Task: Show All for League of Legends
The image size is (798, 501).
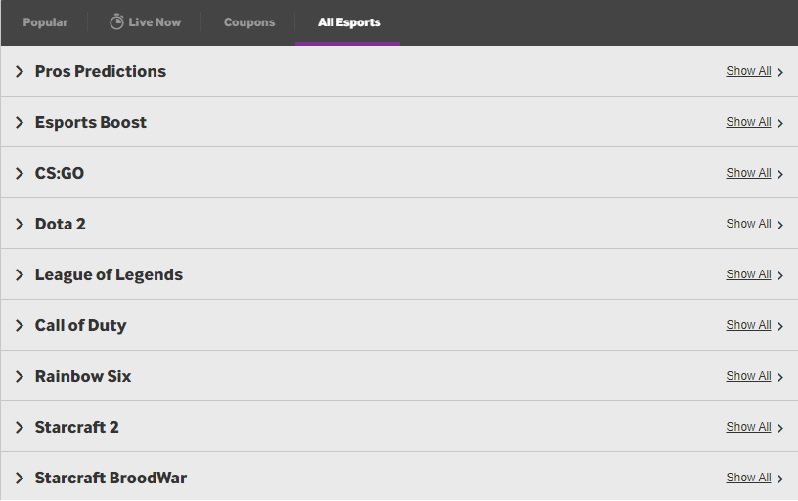Action: pos(749,274)
